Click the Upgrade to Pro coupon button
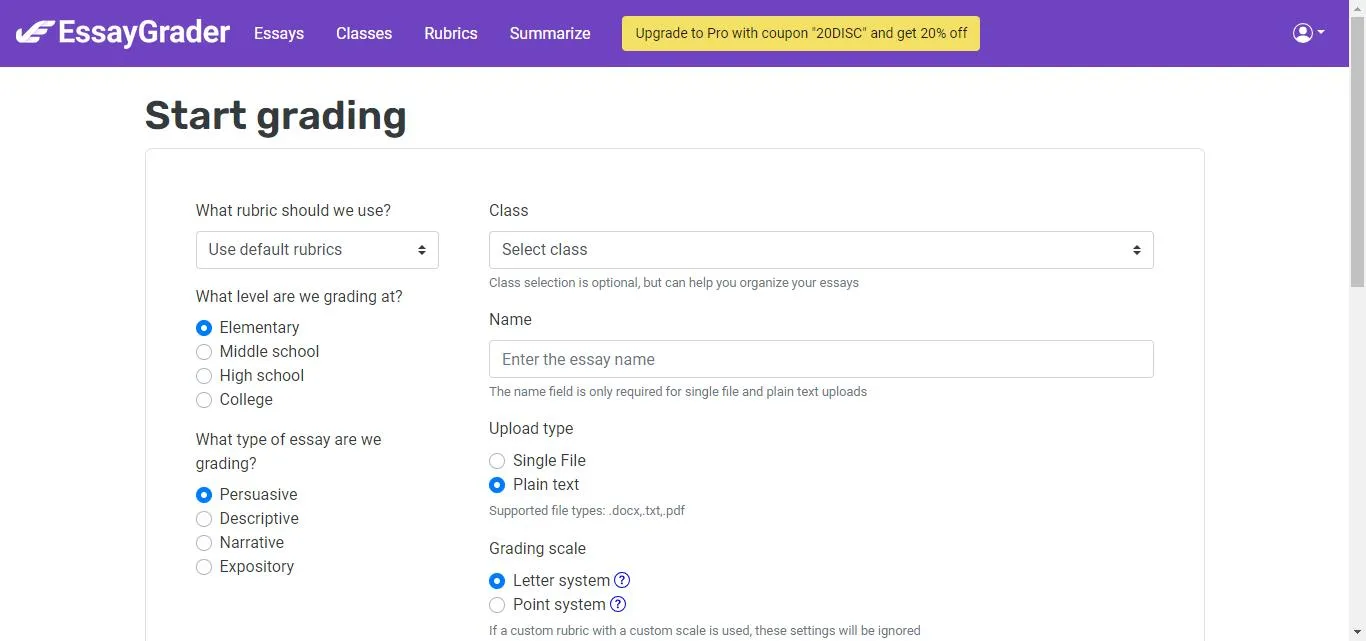This screenshot has height=641, width=1366. pos(800,33)
